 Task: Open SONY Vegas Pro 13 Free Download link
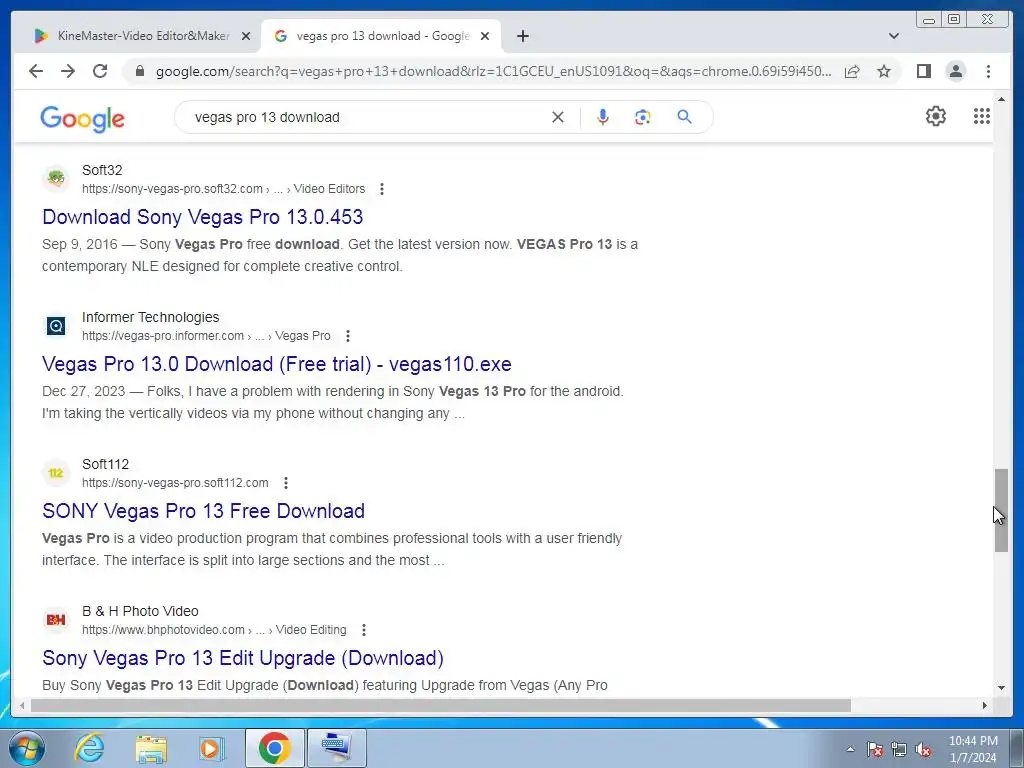click(204, 511)
